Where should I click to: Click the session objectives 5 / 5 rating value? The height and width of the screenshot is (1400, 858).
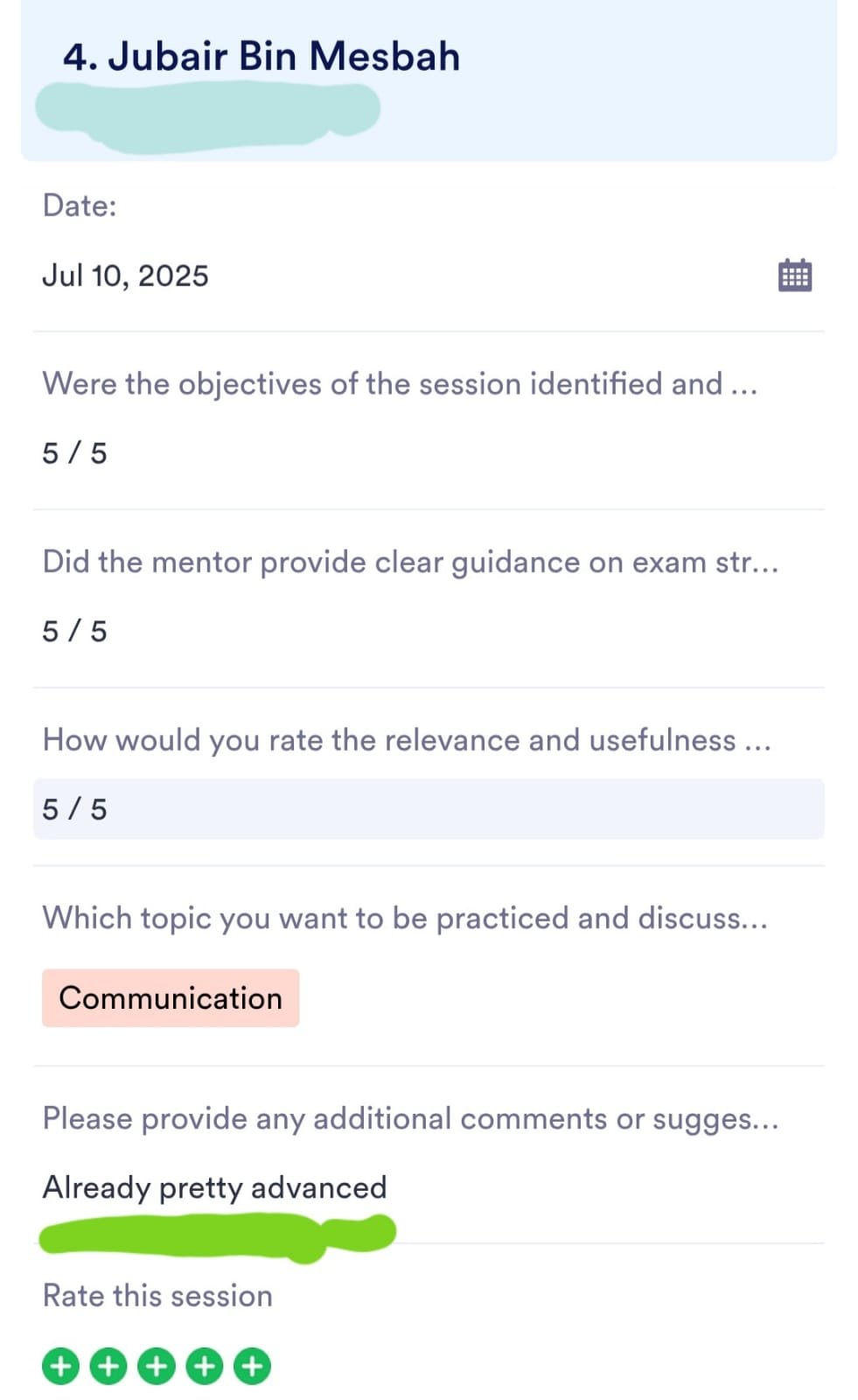pos(75,453)
